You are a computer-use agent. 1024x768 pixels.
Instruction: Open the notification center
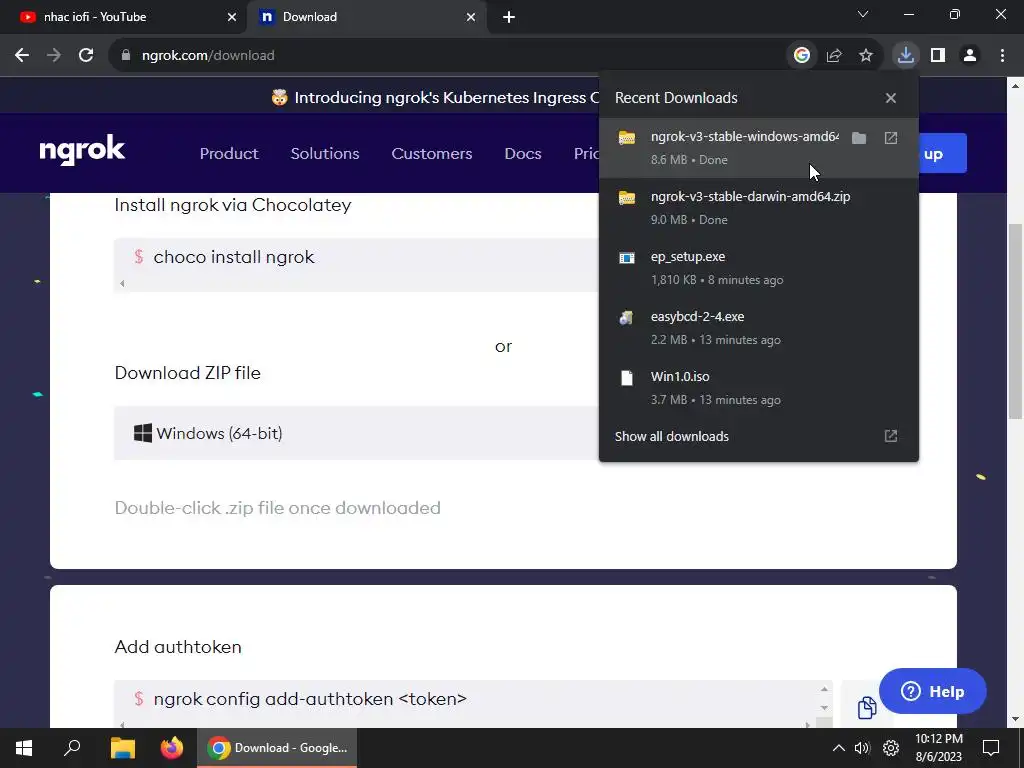tap(991, 748)
